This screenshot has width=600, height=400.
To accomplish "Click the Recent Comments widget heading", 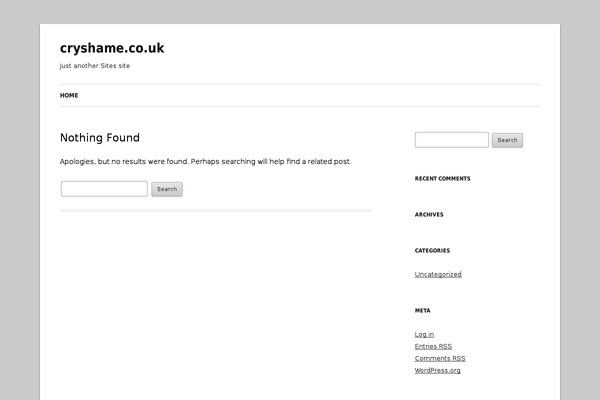I will click(442, 179).
